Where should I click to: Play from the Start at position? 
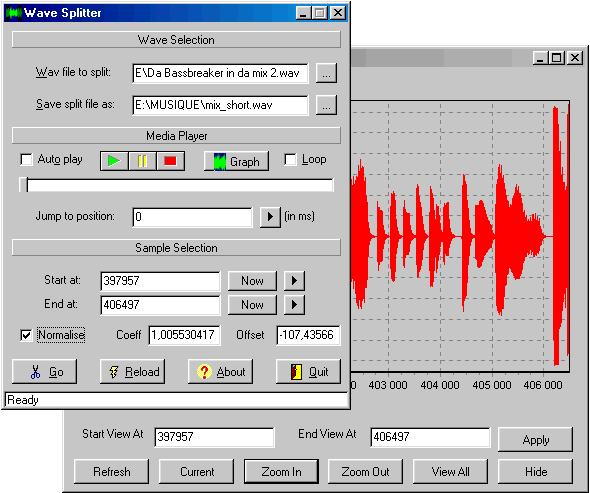[x=294, y=281]
